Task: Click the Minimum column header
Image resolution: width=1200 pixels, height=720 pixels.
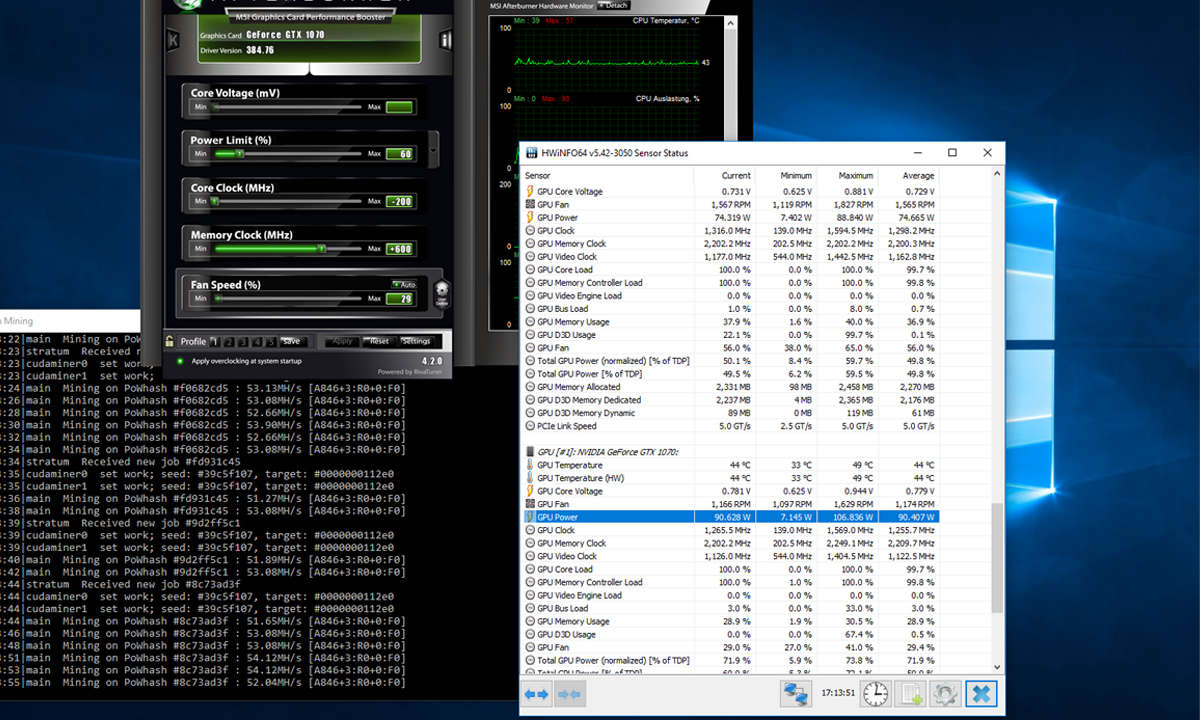Action: tap(797, 176)
